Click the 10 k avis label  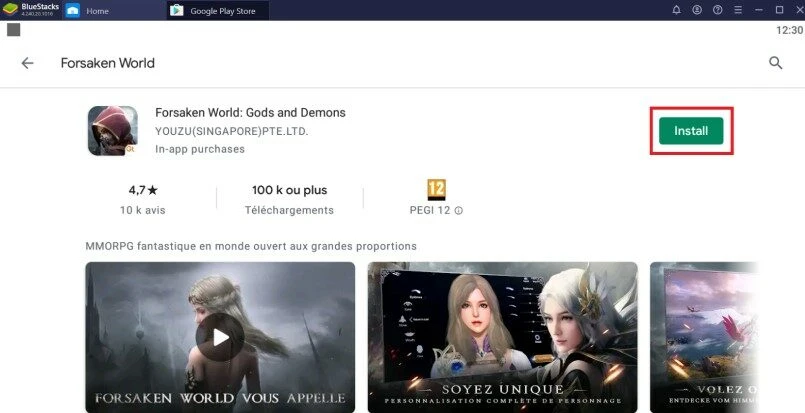143,210
